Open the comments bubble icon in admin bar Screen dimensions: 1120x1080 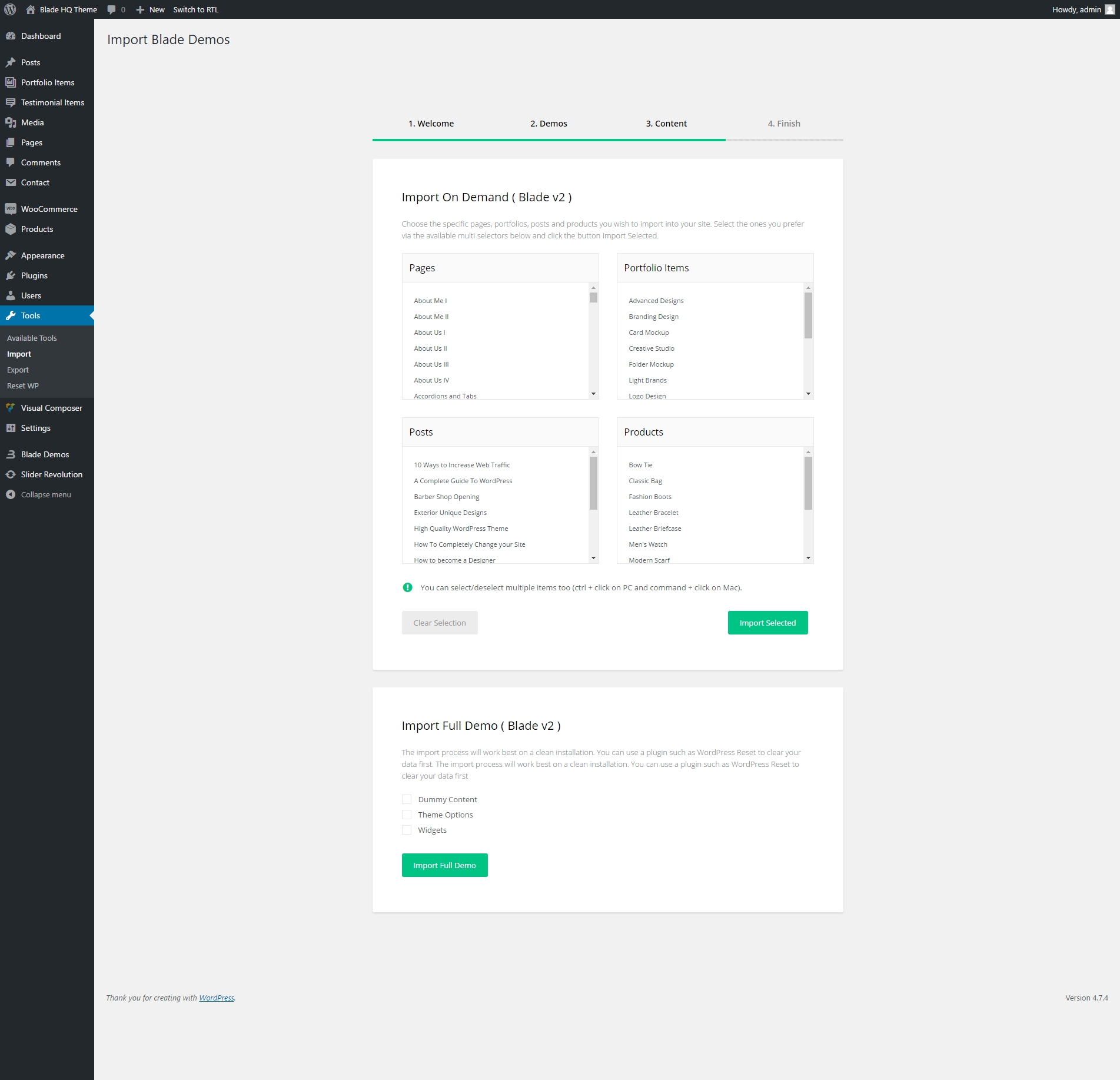tap(111, 9)
